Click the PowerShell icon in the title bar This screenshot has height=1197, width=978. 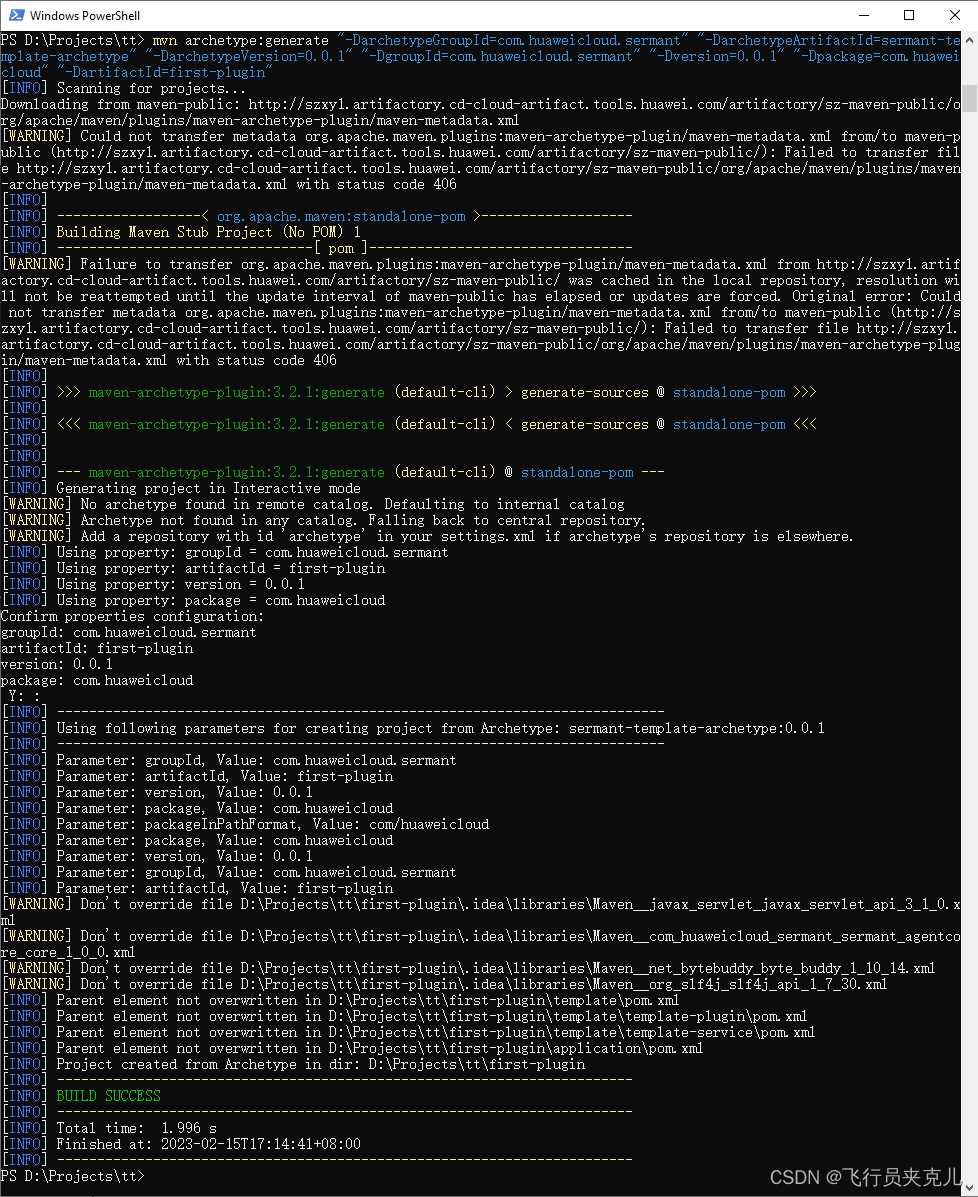pyautogui.click(x=16, y=15)
